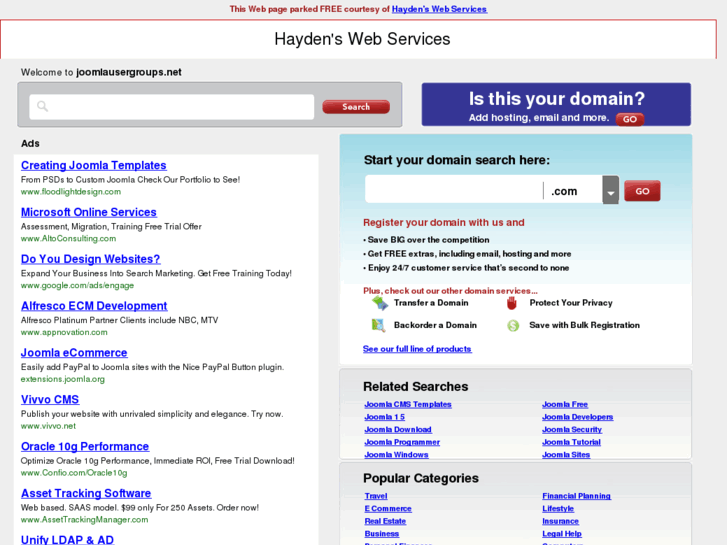Click www.vivvo.net URL text
Image resolution: width=727 pixels, height=545 pixels.
point(48,426)
